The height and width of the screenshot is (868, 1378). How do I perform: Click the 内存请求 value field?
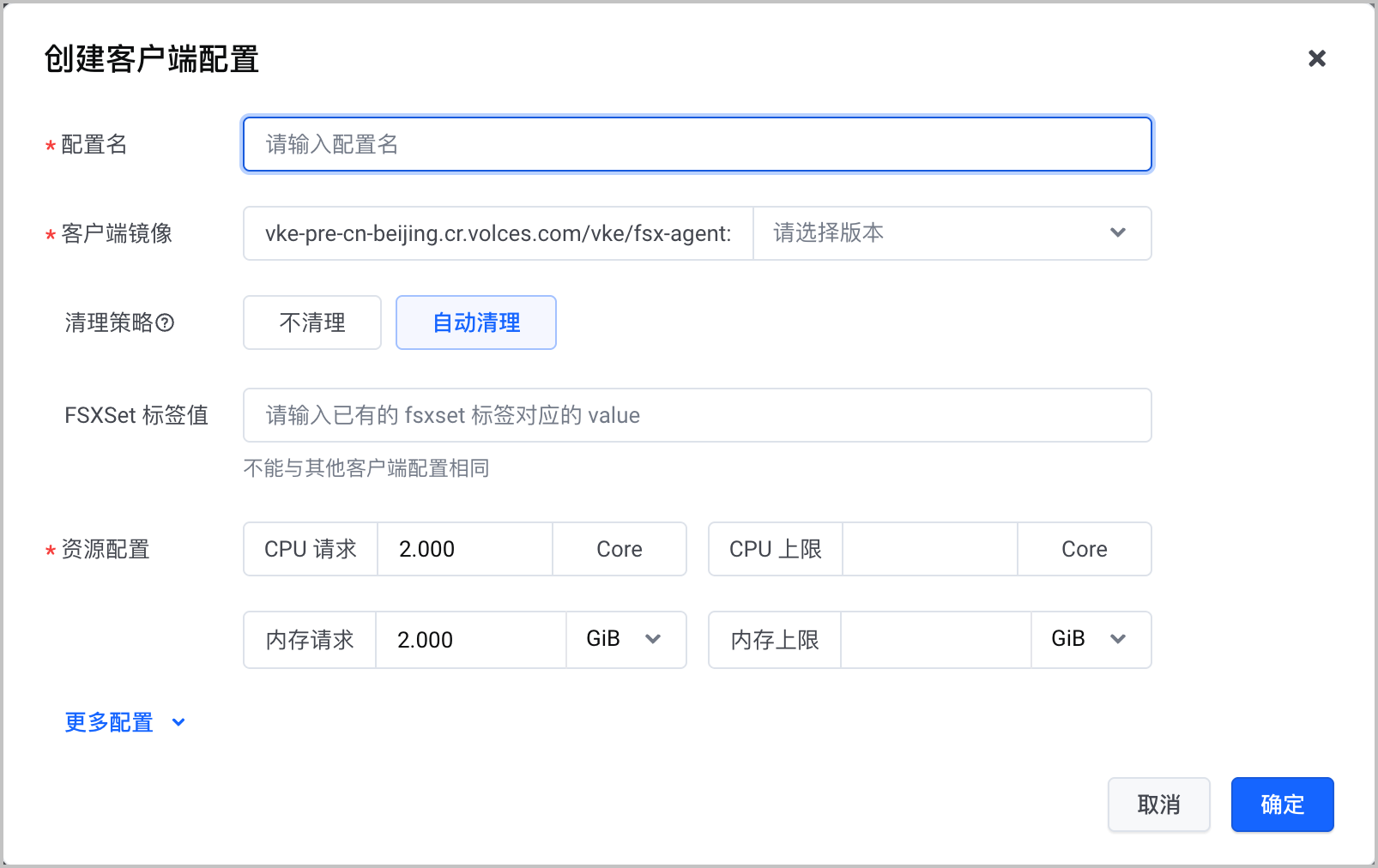(x=471, y=640)
